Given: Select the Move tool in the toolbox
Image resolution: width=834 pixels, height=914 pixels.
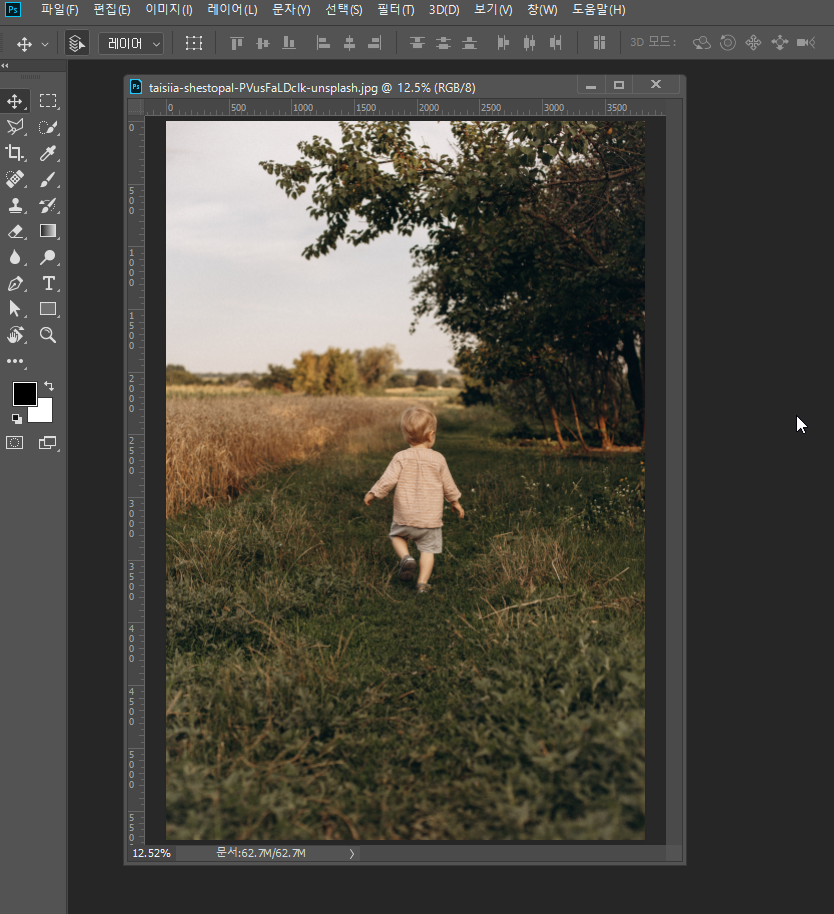Looking at the screenshot, I should pyautogui.click(x=15, y=101).
